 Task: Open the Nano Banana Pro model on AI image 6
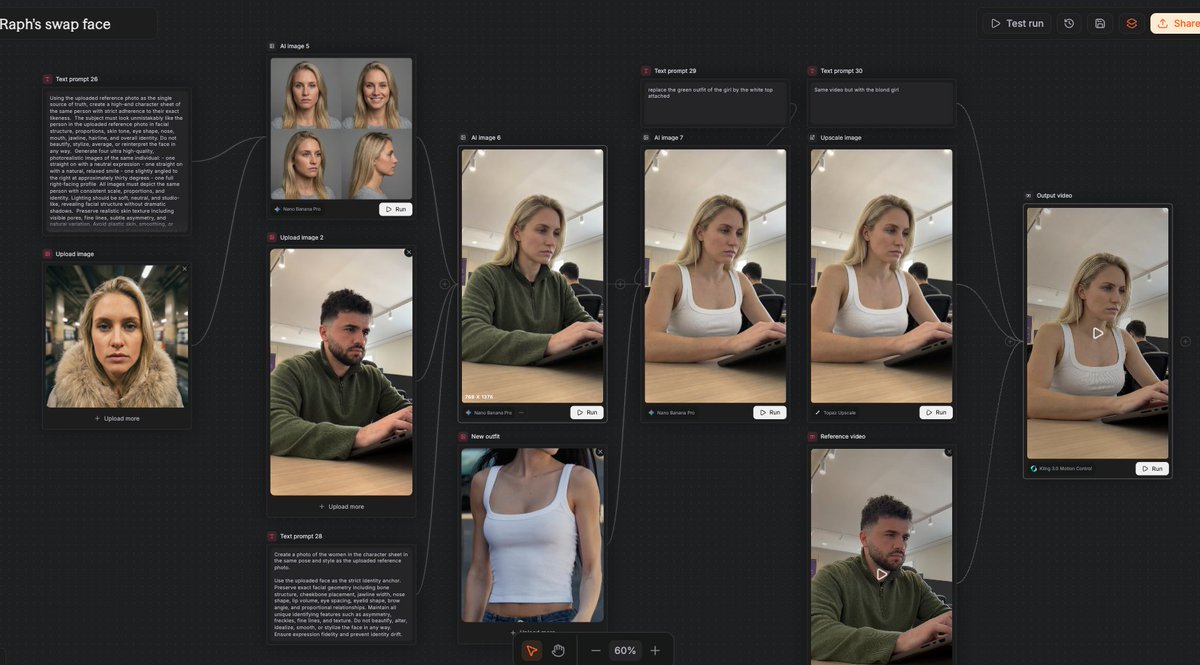pos(488,412)
